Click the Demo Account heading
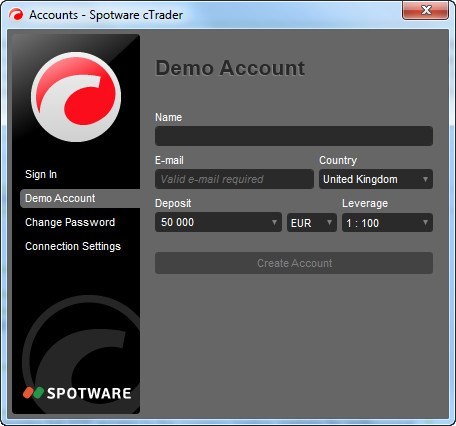Image resolution: width=456 pixels, height=426 pixels. (x=230, y=68)
